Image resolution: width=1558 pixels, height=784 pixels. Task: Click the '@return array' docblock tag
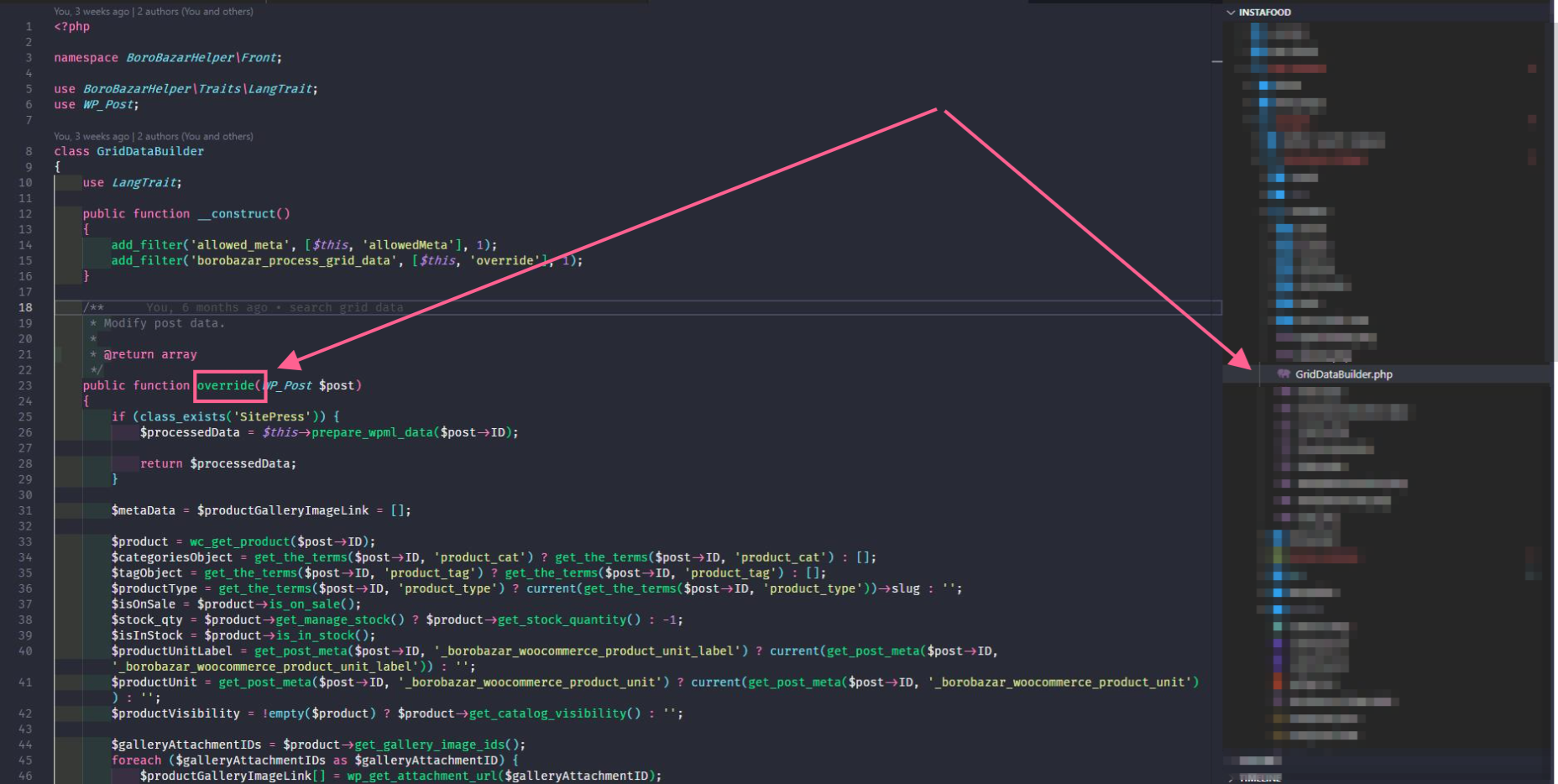[150, 354]
